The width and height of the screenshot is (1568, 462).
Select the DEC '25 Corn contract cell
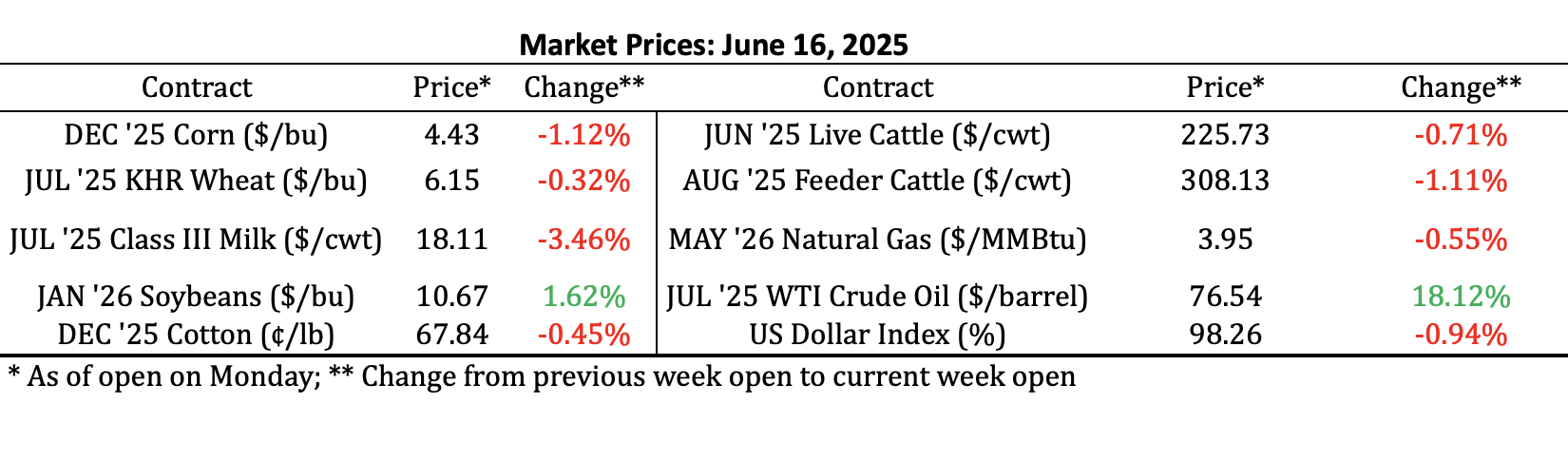click(196, 135)
